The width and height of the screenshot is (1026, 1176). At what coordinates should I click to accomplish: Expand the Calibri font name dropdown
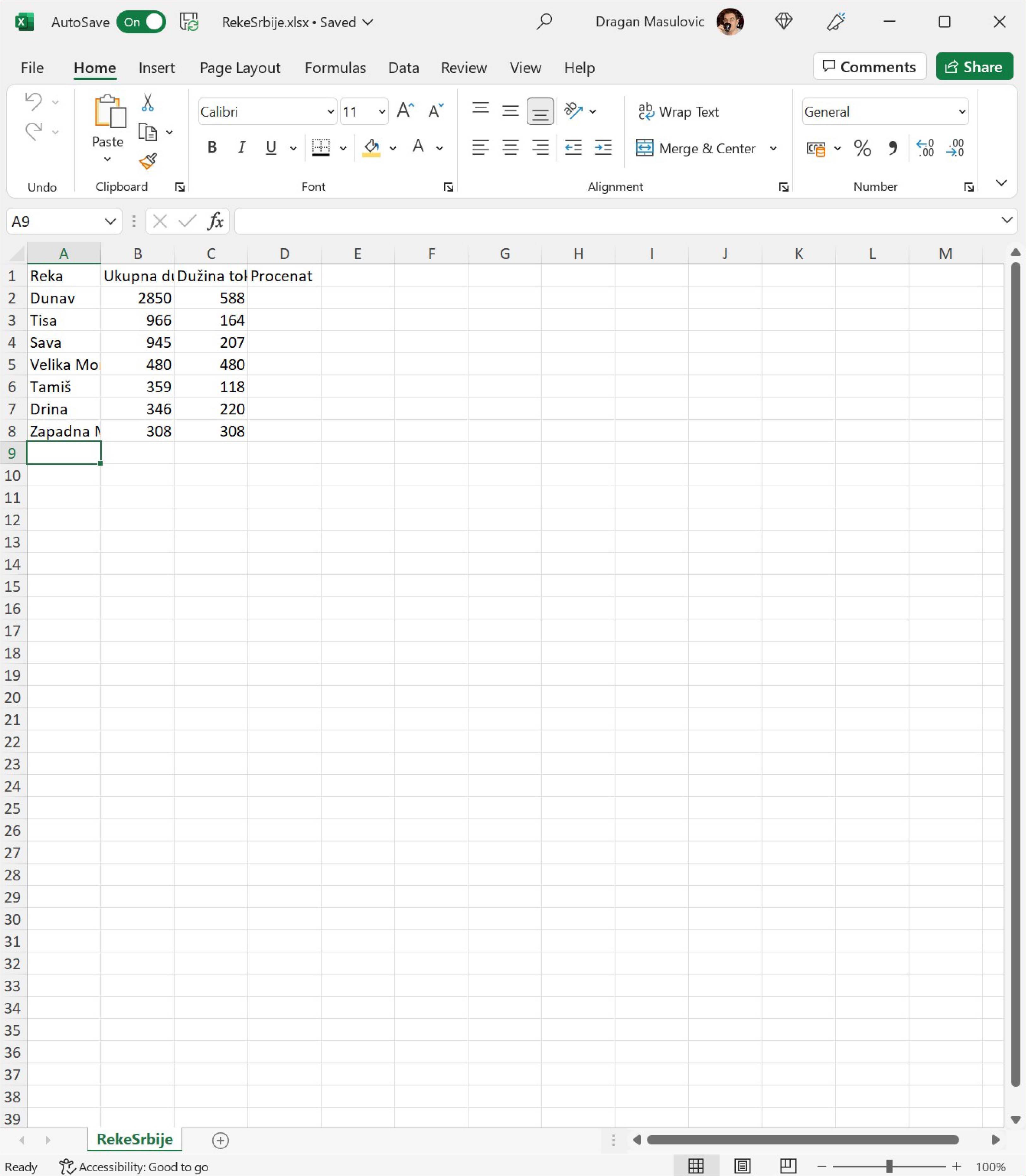[330, 112]
